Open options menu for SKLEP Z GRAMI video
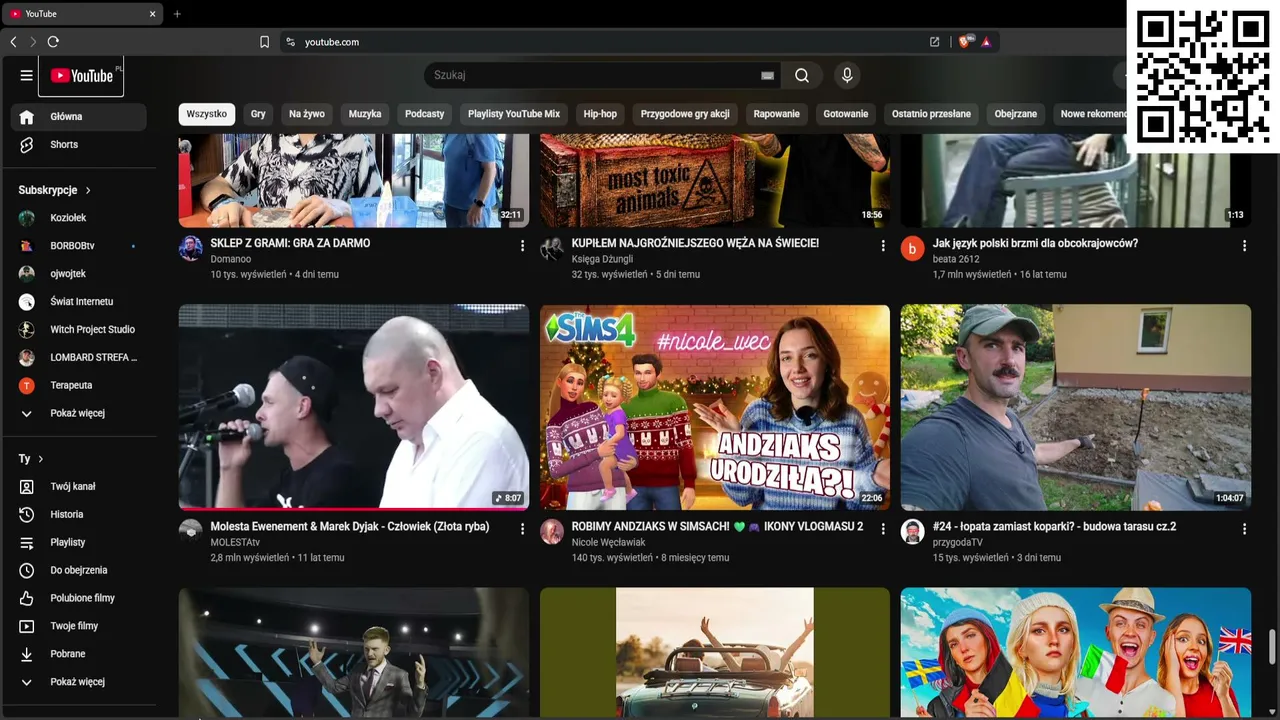 522,246
